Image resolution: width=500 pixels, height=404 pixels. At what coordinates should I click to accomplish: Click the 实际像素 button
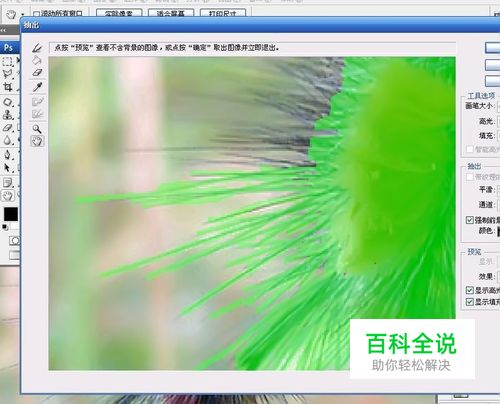pos(119,13)
